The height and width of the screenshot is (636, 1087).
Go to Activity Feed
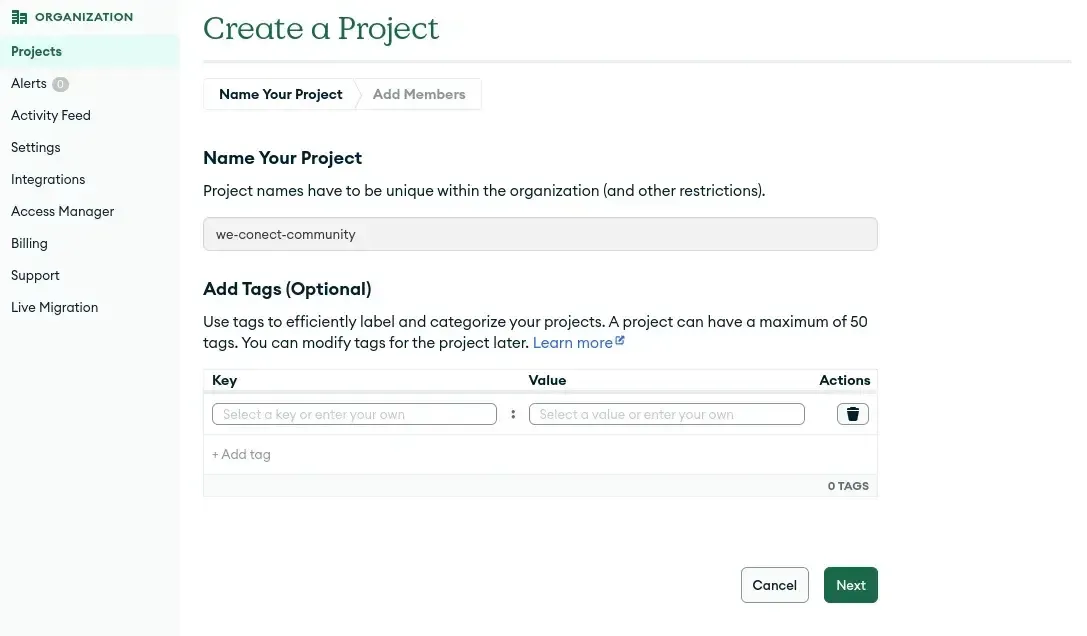(x=51, y=115)
